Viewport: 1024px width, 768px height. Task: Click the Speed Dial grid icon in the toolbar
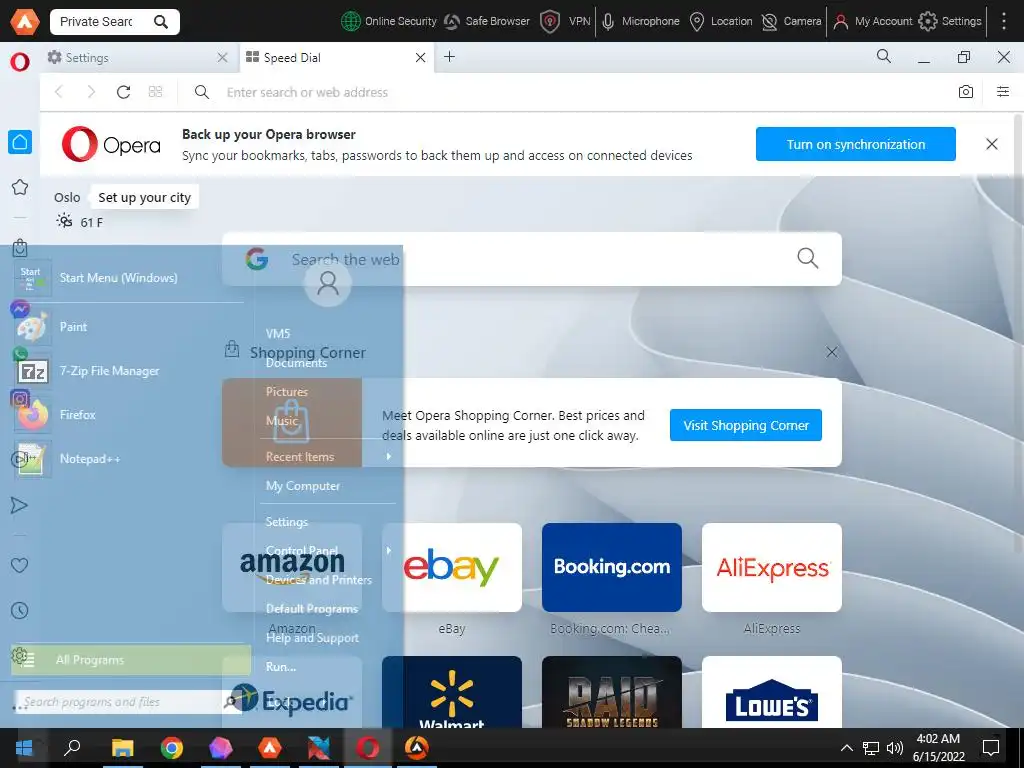pyautogui.click(x=155, y=92)
